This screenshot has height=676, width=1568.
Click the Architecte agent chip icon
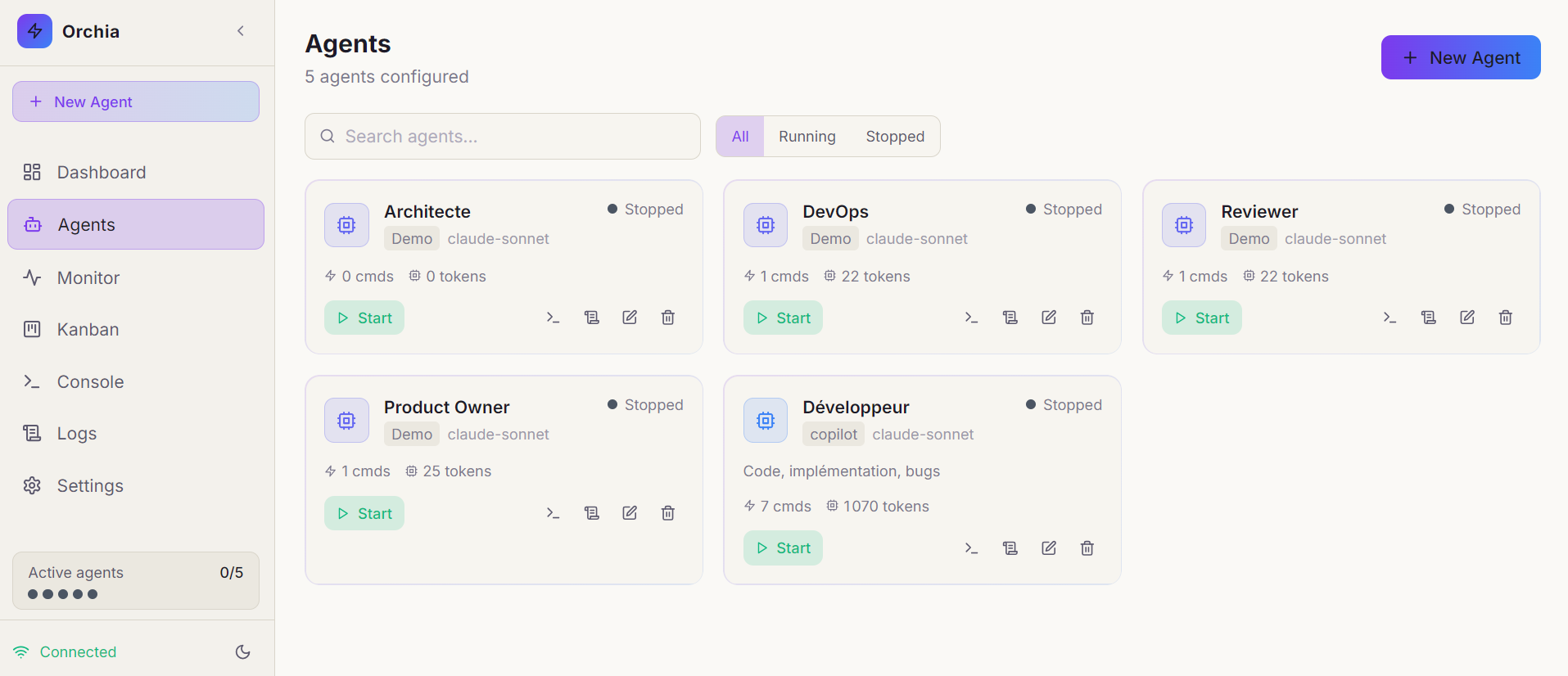[346, 225]
